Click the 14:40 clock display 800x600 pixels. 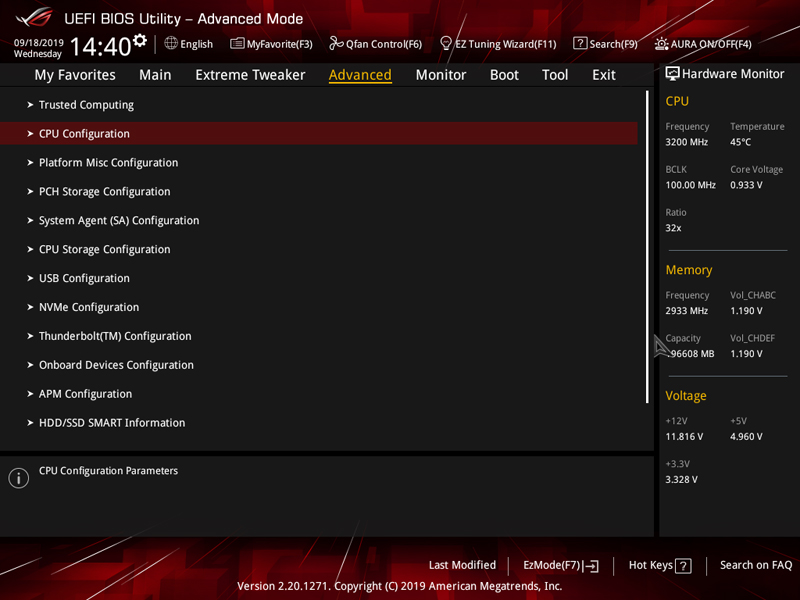101,47
